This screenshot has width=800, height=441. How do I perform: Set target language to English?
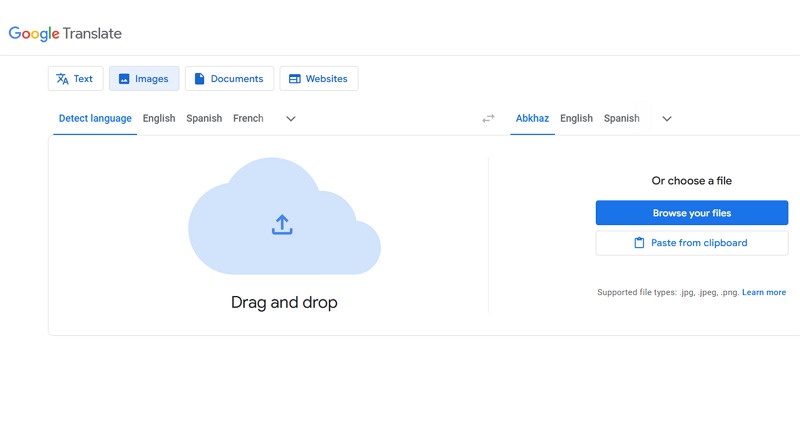coord(576,118)
